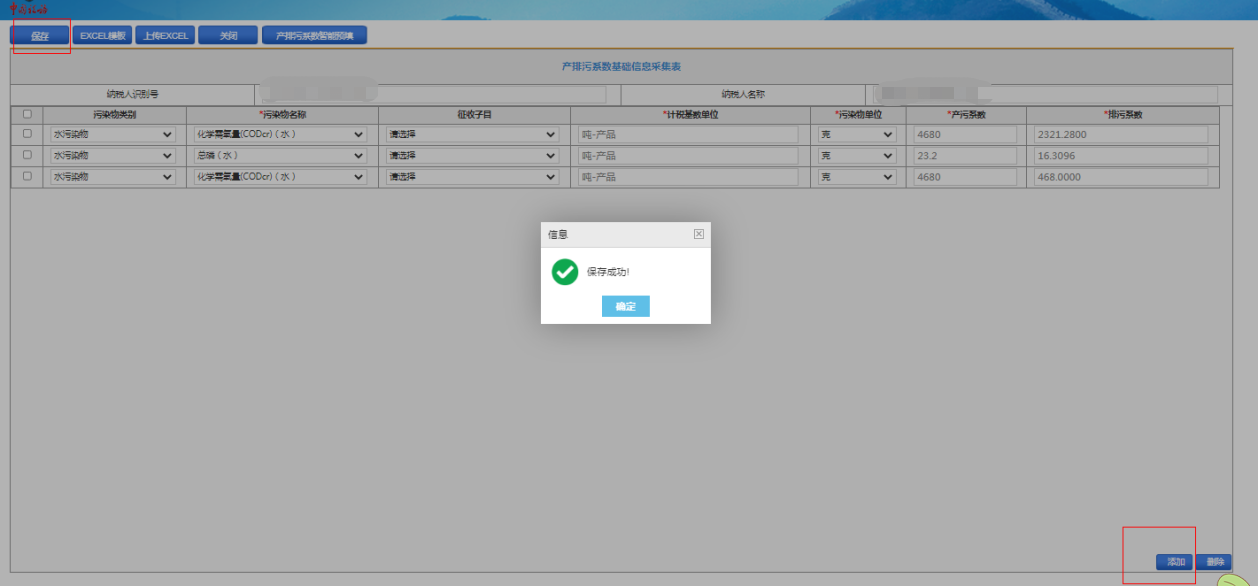Click the 确定 button in dialog
The width and height of the screenshot is (1258, 586).
(625, 306)
